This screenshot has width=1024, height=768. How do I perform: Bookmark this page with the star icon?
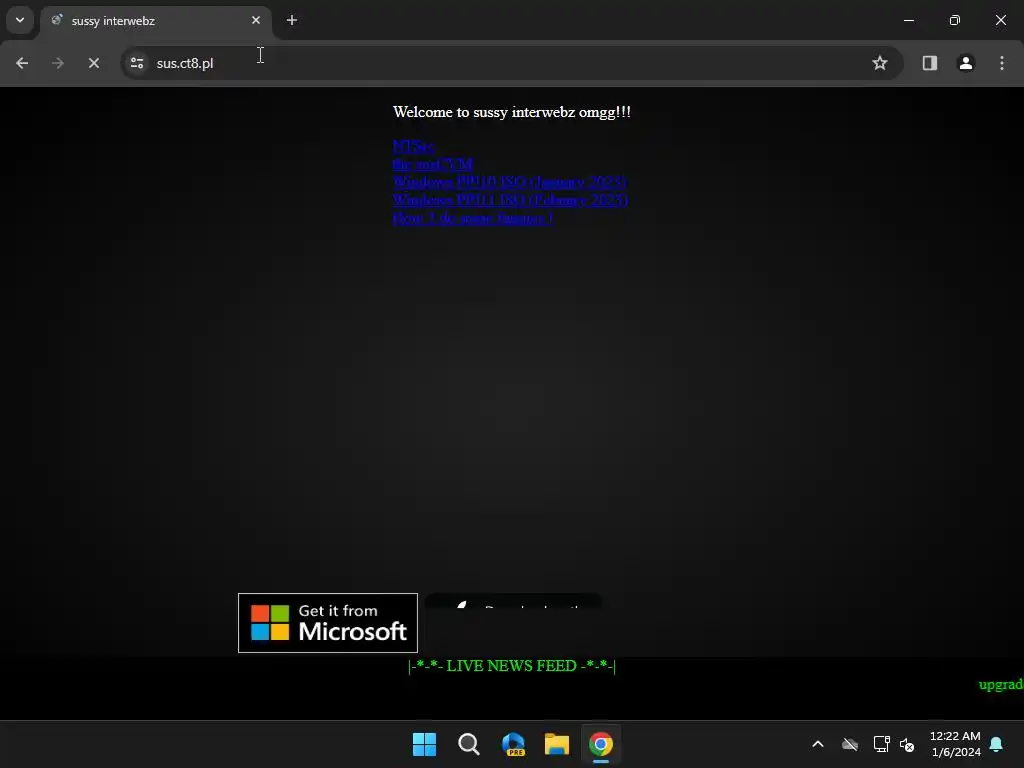click(880, 63)
